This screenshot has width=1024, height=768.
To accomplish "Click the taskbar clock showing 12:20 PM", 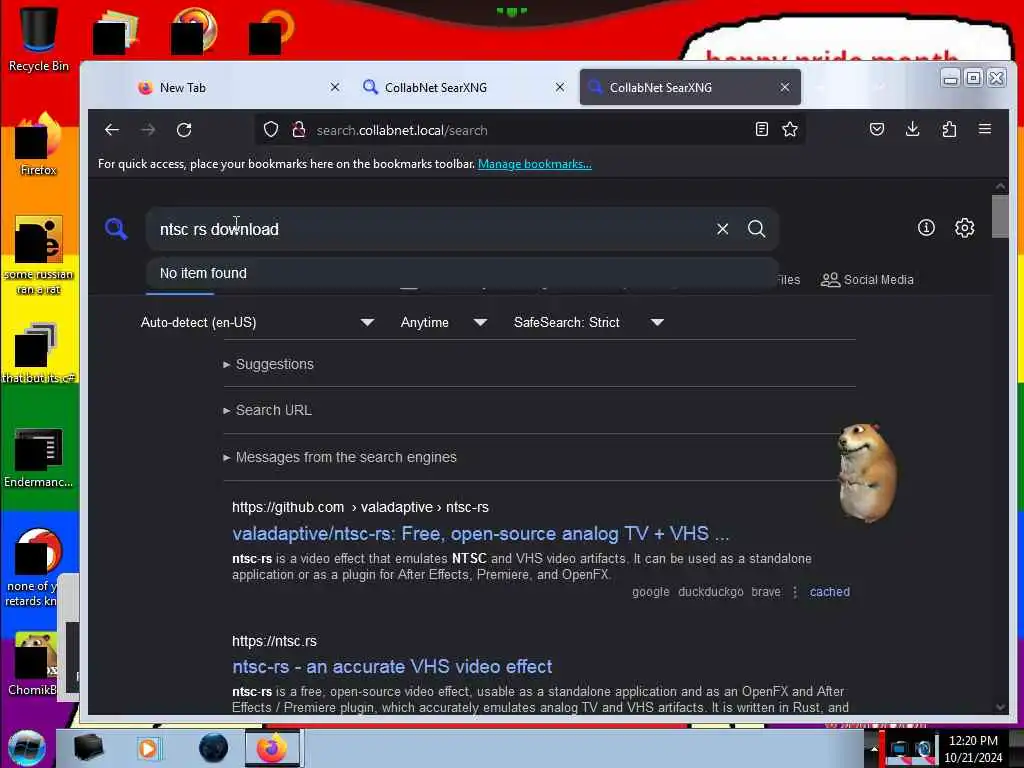I will coord(973,749).
